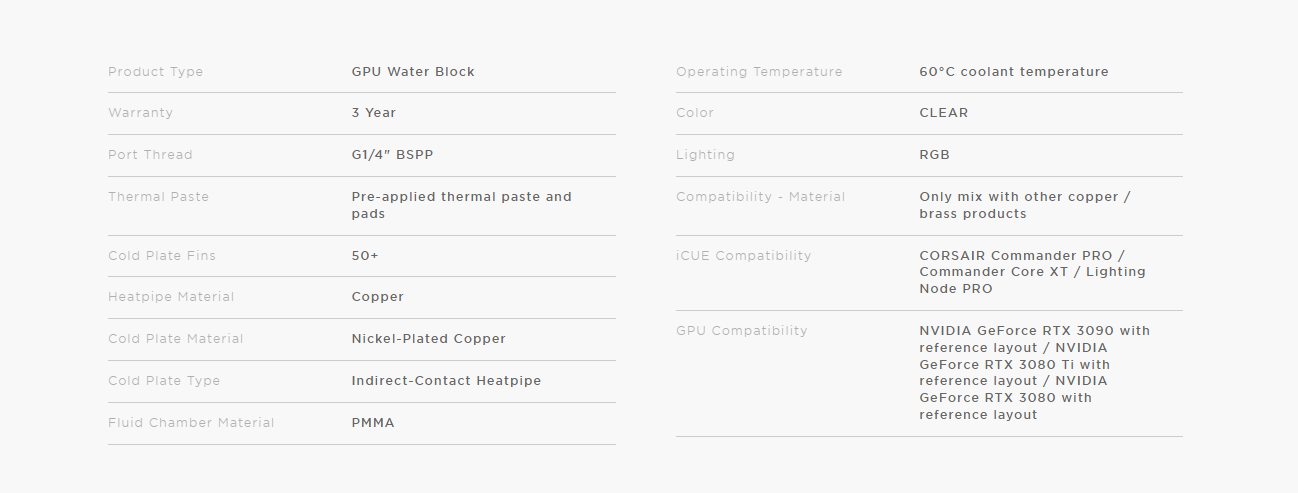Viewport: 1298px width, 493px height.
Task: Select the Nickel-Plated Copper text
Action: [429, 339]
